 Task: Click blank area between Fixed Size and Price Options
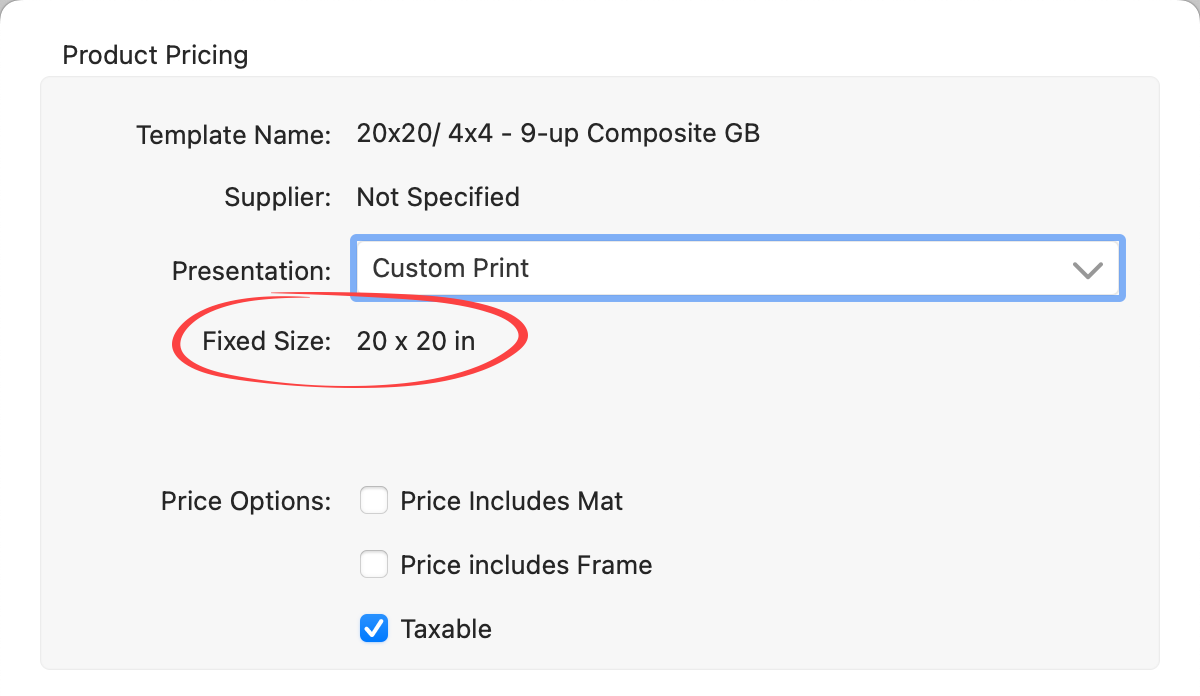click(600, 425)
